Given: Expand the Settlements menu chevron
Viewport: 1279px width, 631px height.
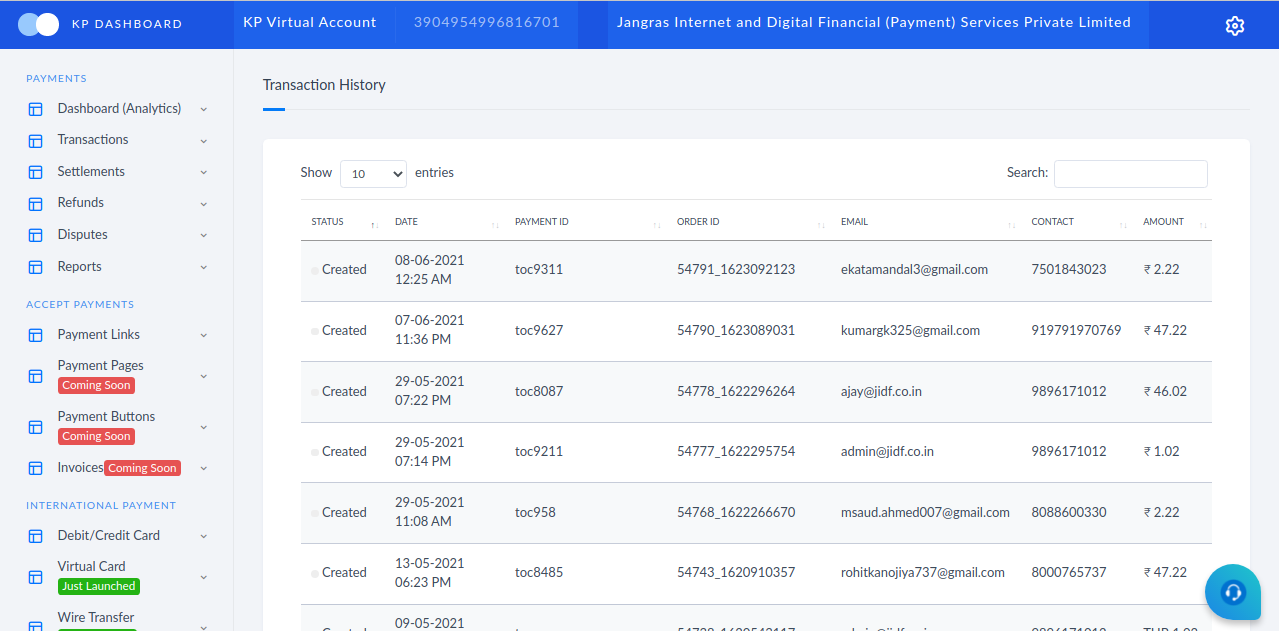Looking at the screenshot, I should pos(204,172).
